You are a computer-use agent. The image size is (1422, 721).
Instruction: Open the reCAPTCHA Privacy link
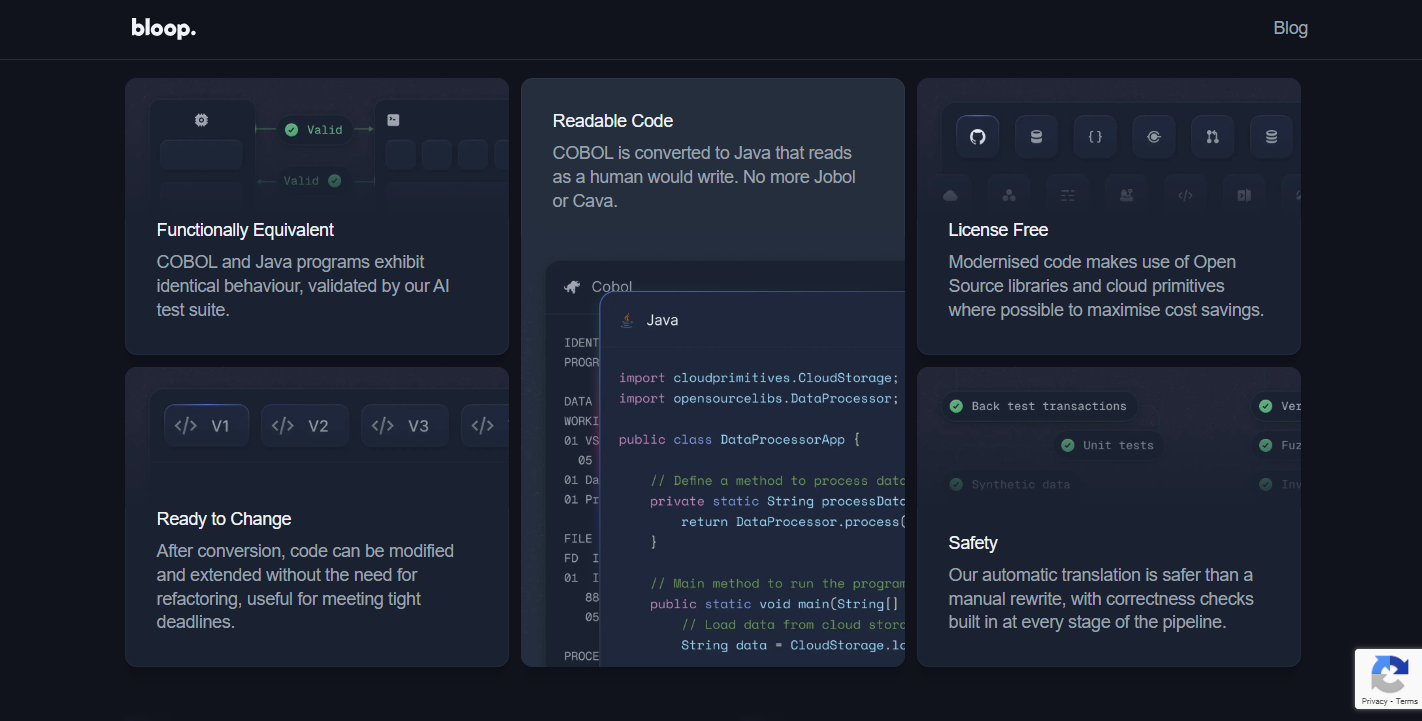click(1373, 701)
